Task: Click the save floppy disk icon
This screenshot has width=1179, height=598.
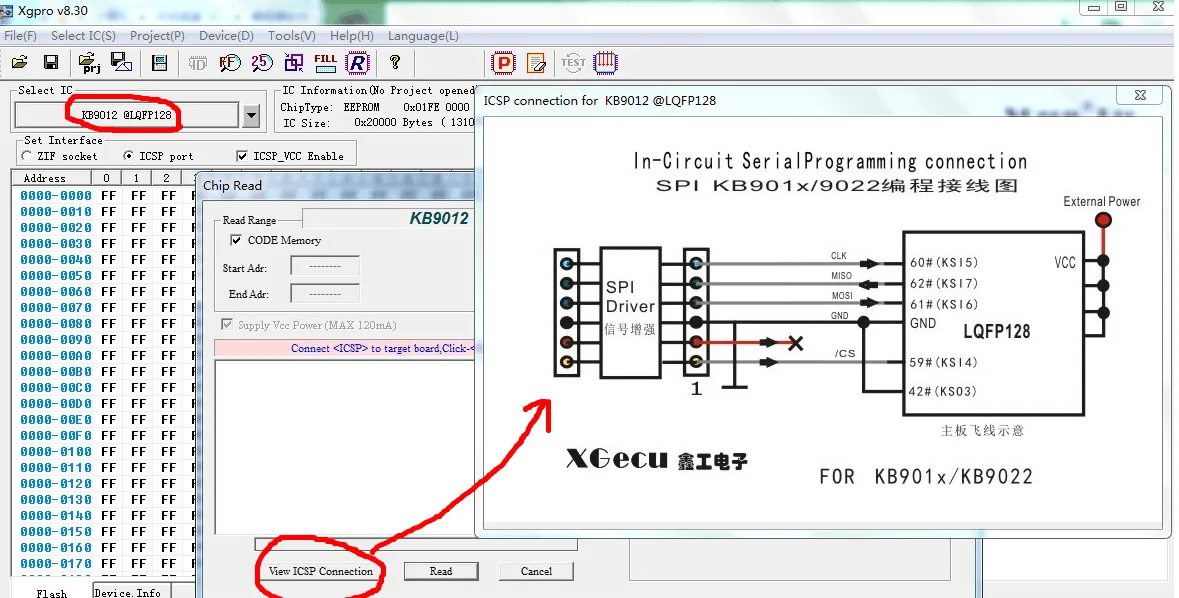Action: [x=50, y=62]
